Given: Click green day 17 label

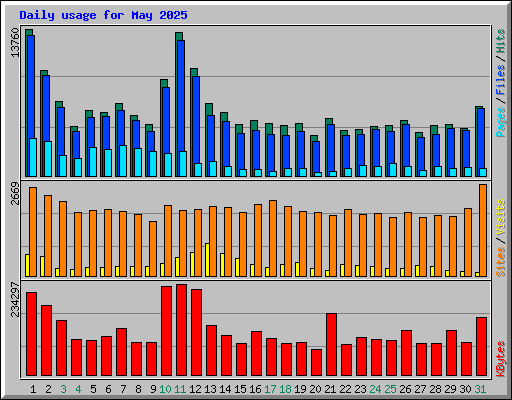Looking at the screenshot, I should click(270, 389).
